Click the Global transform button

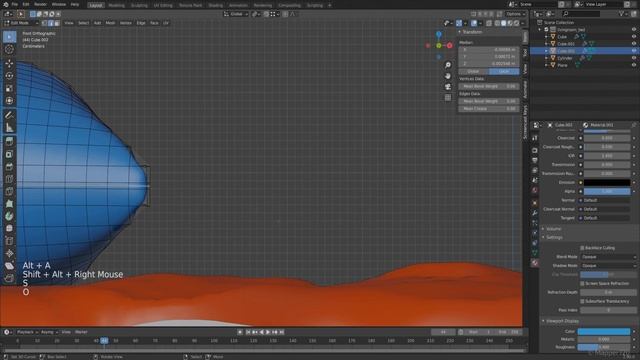click(x=473, y=71)
